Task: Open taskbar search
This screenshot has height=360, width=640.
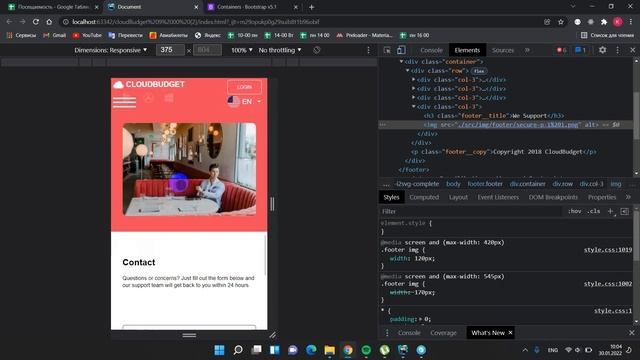Action: [238, 350]
